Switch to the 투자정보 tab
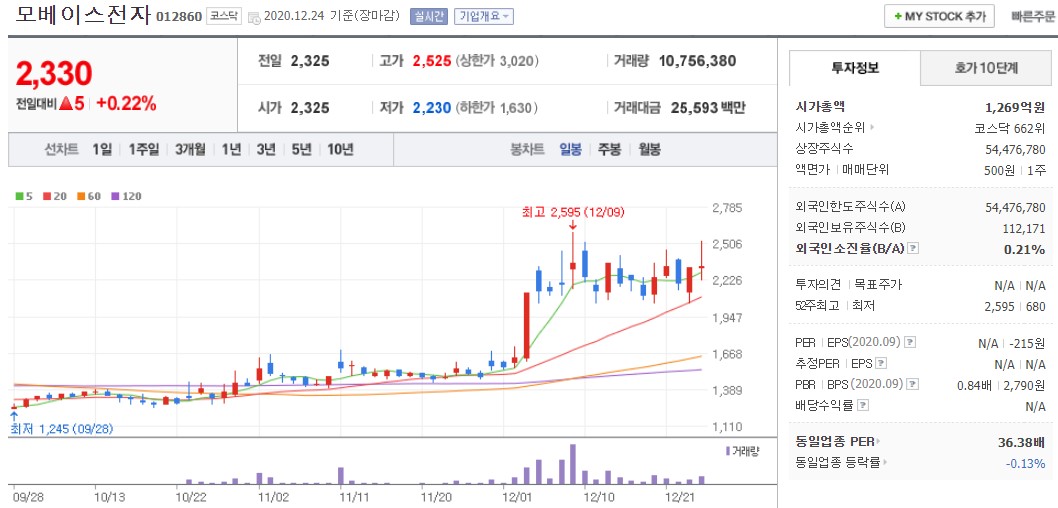This screenshot has height=508, width=1058. (855, 68)
